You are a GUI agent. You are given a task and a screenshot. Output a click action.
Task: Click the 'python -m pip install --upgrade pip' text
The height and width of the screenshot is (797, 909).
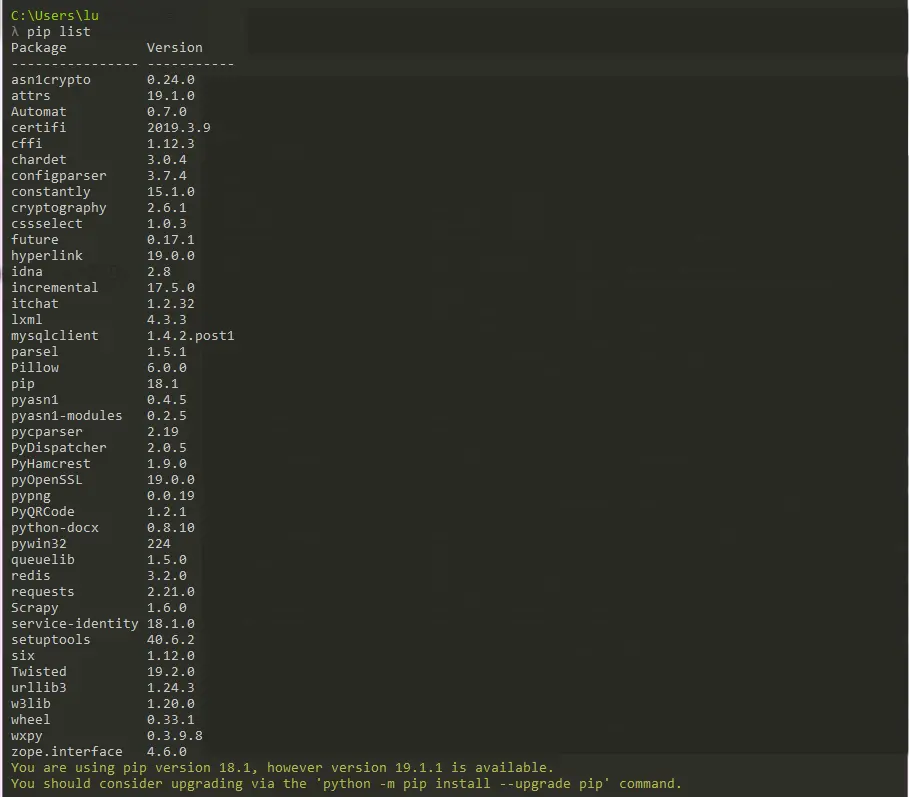coord(463,784)
